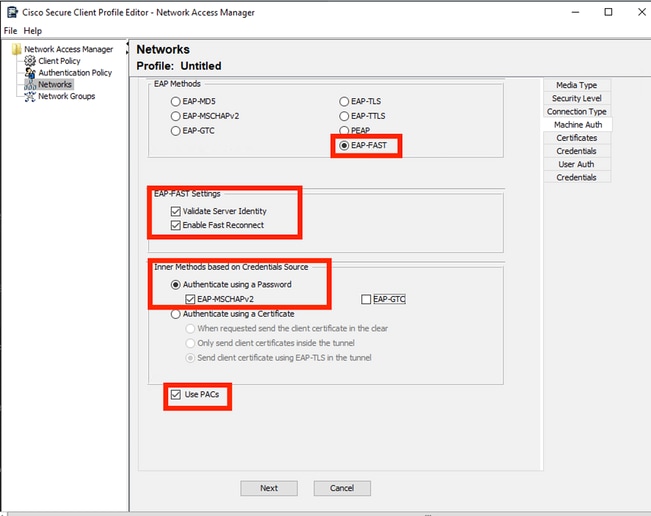The height and width of the screenshot is (516, 651).
Task: Toggle Enable Fast Reconnect checkbox
Action: pos(176,225)
